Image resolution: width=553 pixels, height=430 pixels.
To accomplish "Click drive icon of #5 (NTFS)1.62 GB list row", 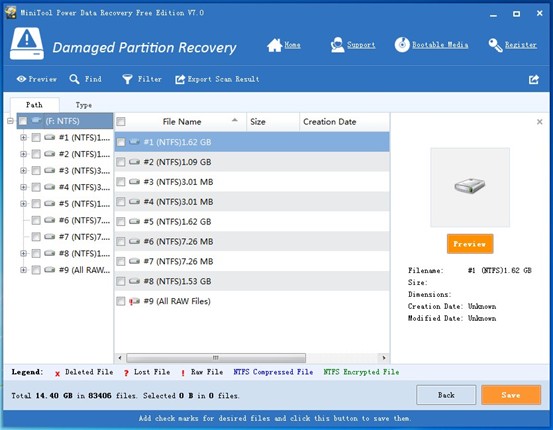I will (x=134, y=222).
